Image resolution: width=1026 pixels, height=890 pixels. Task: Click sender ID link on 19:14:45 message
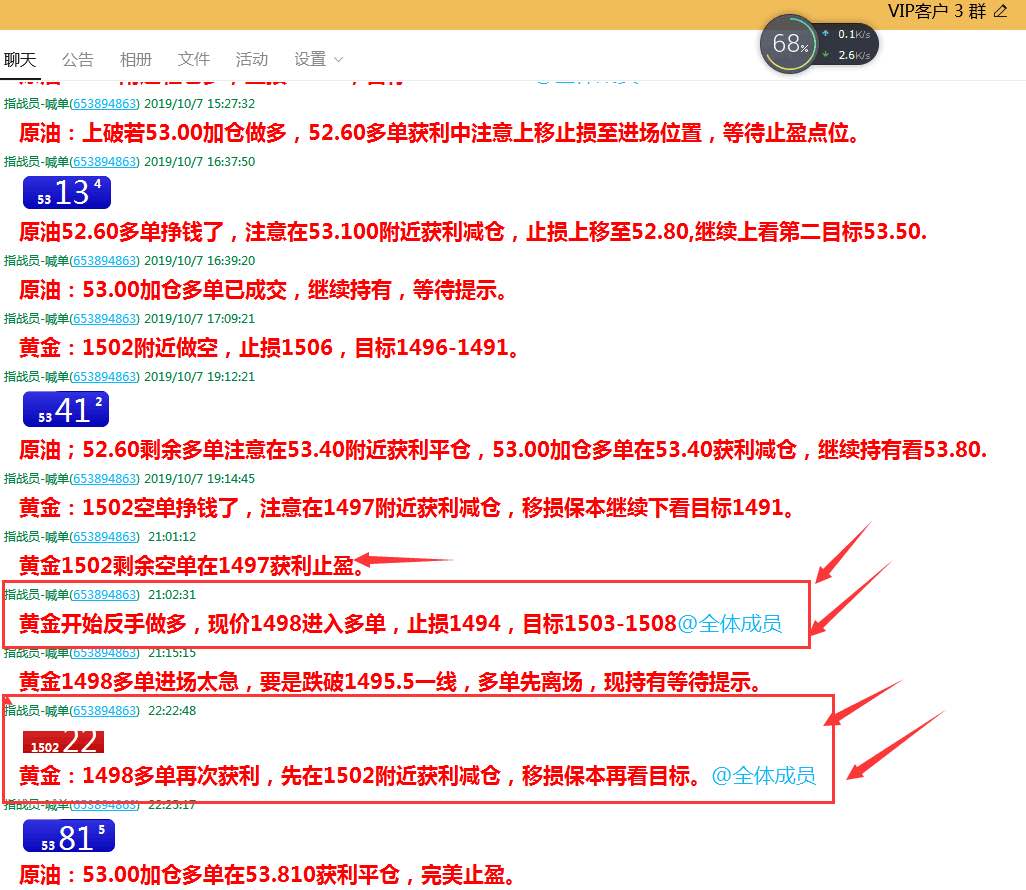point(105,478)
